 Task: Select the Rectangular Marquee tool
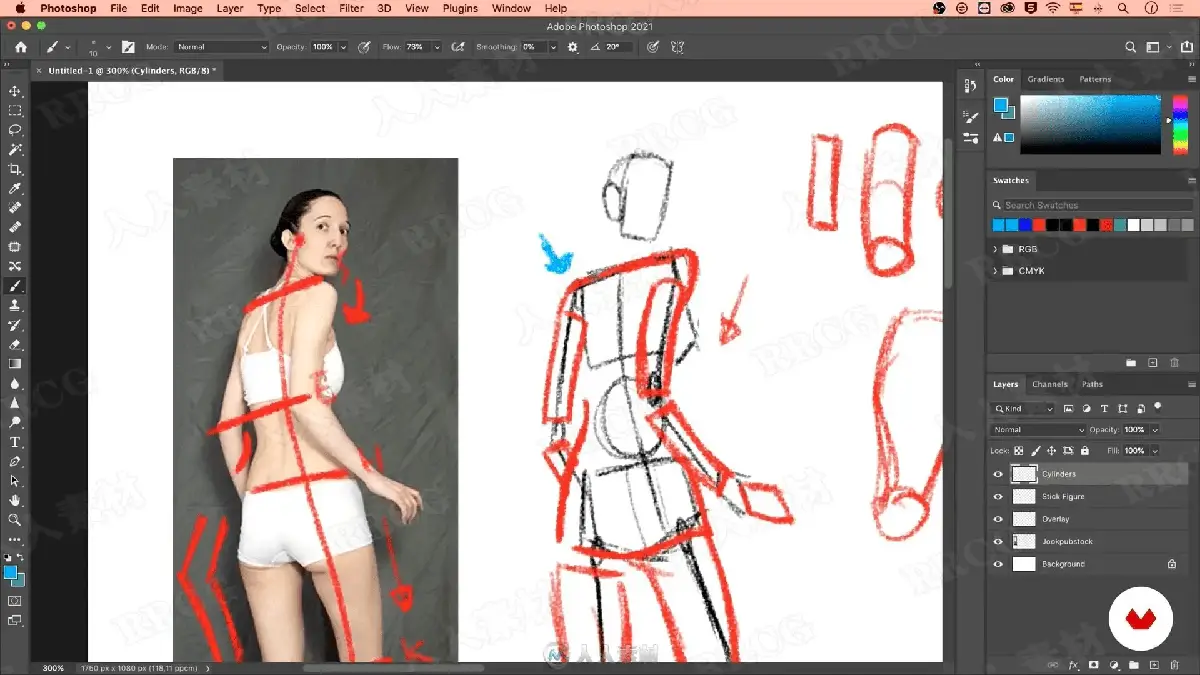click(15, 110)
